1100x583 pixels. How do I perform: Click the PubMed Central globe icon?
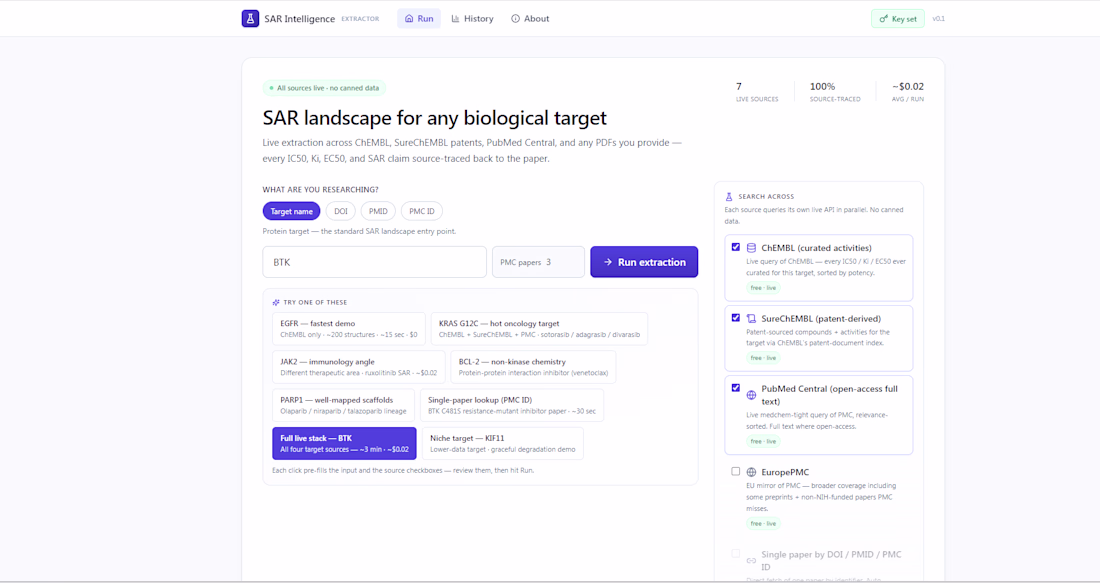(751, 395)
